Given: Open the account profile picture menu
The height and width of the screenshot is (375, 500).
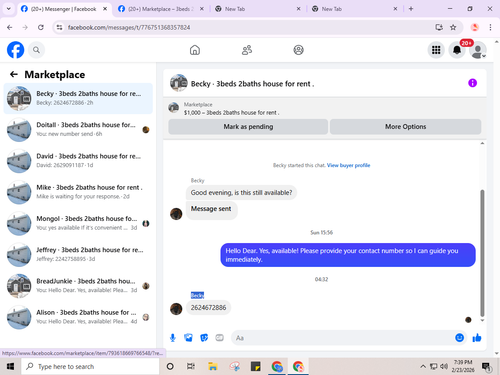Looking at the screenshot, I should 478,50.
